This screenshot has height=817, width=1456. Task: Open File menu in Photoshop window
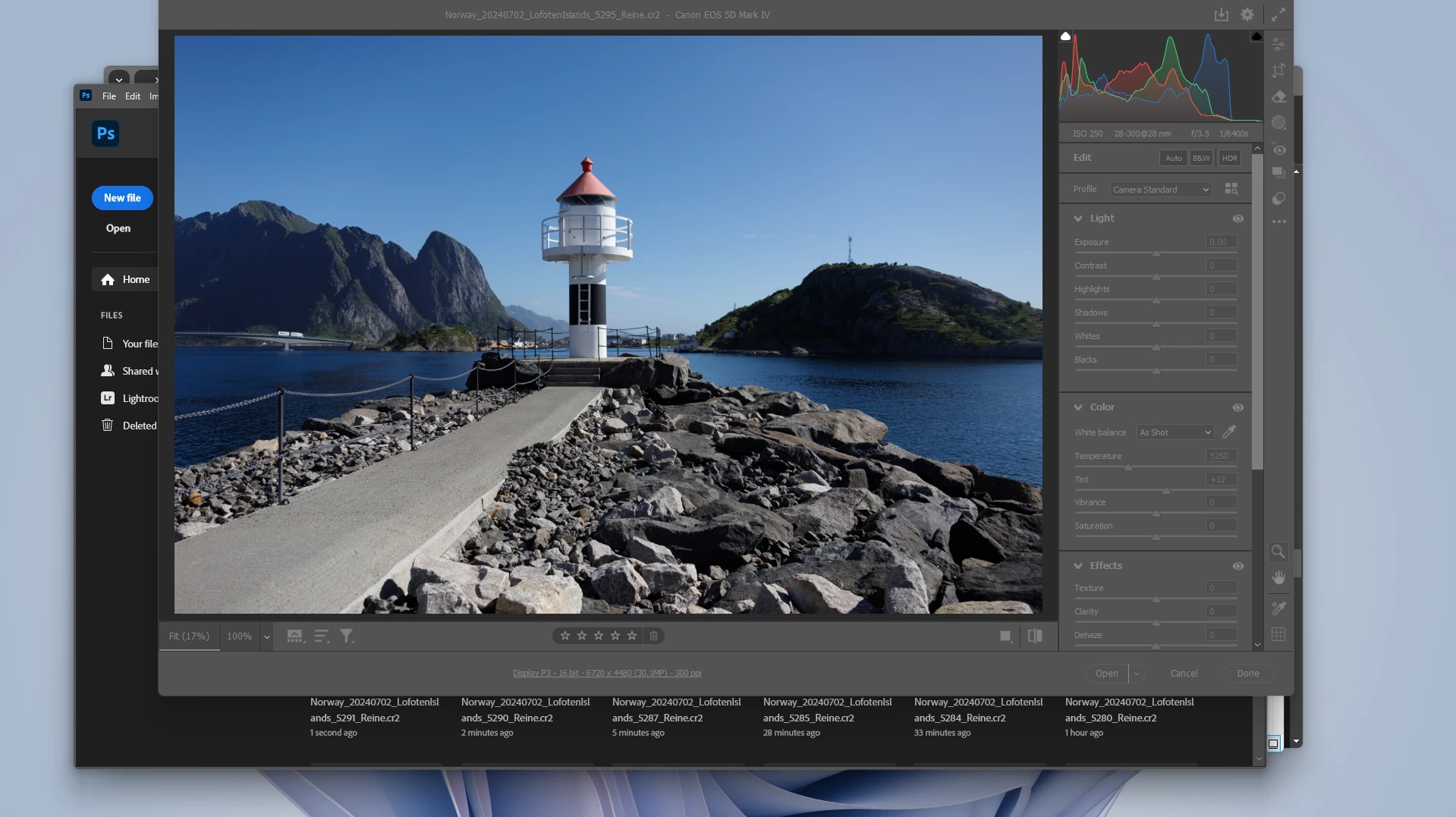click(109, 96)
